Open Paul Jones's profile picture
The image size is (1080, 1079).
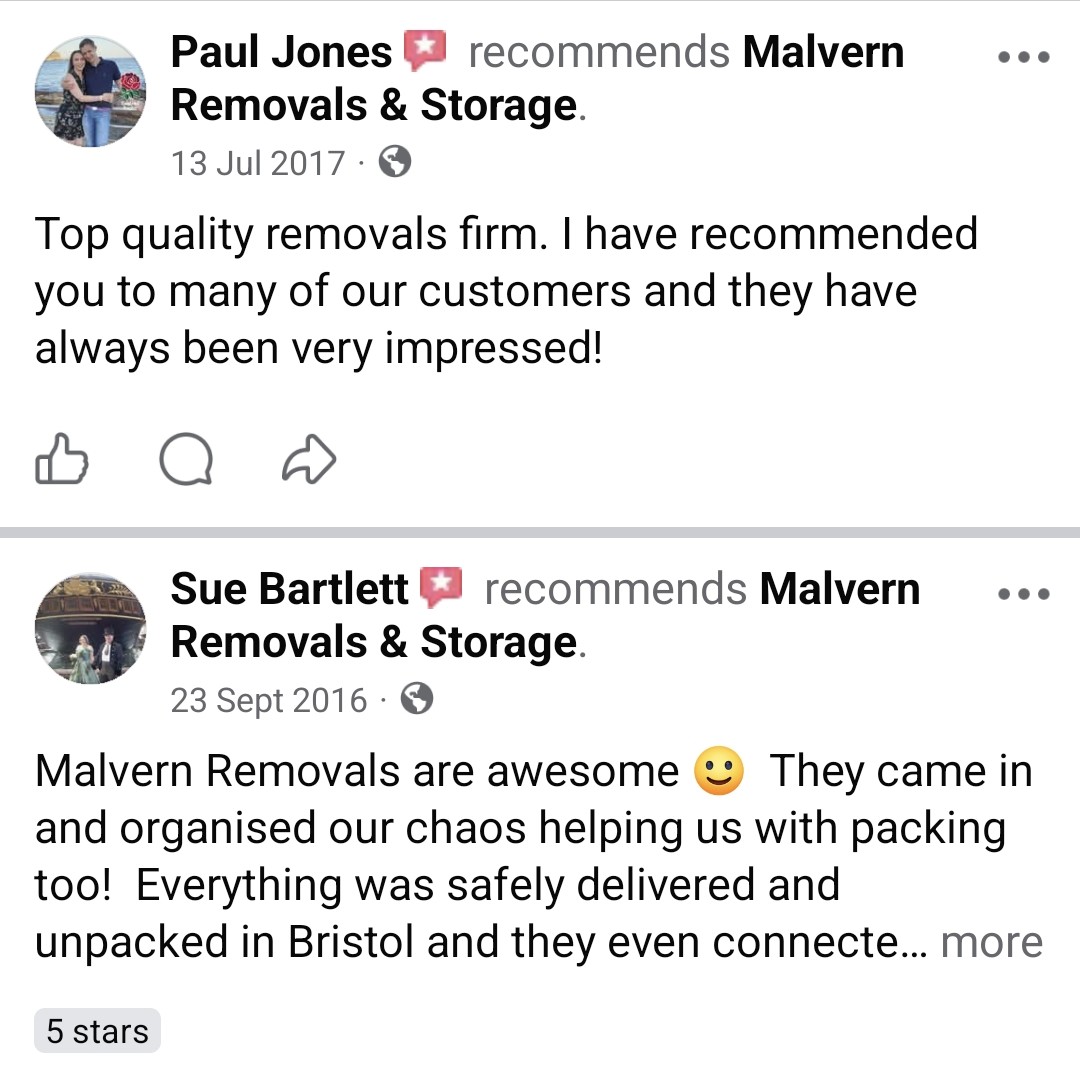[90, 91]
